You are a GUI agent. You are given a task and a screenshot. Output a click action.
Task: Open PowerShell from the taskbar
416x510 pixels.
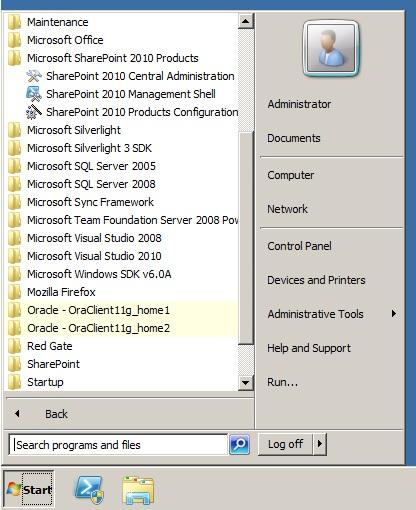tap(88, 490)
